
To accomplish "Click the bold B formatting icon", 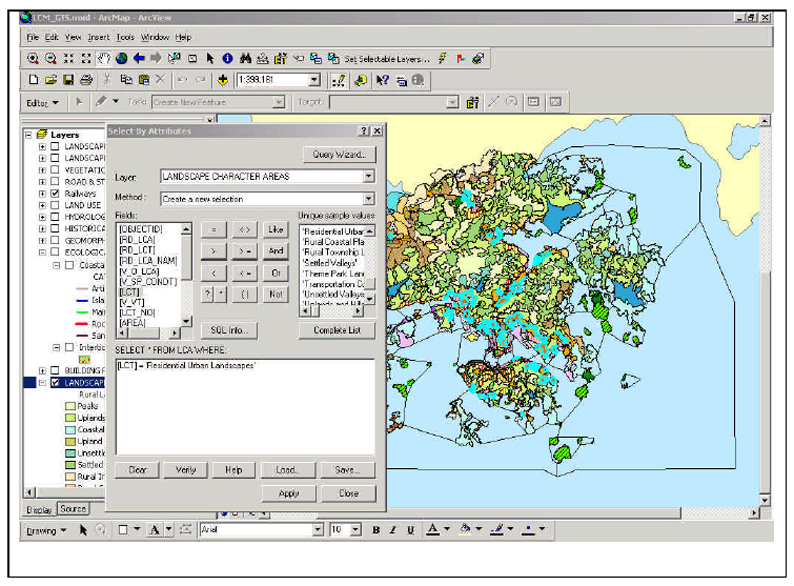I will coord(376,530).
